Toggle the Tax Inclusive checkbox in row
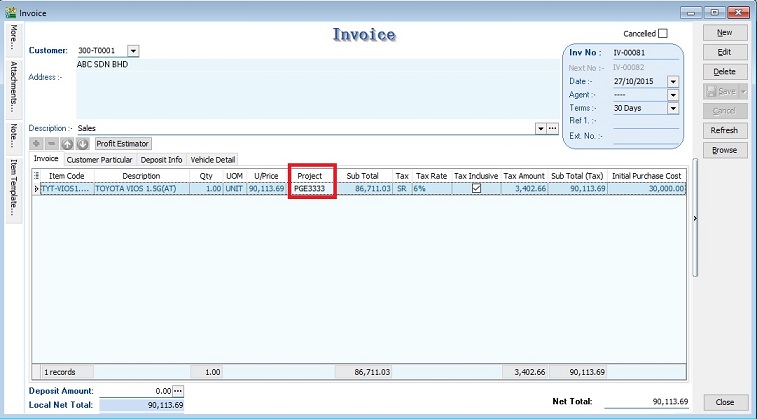The height and width of the screenshot is (419, 757). tap(476, 188)
